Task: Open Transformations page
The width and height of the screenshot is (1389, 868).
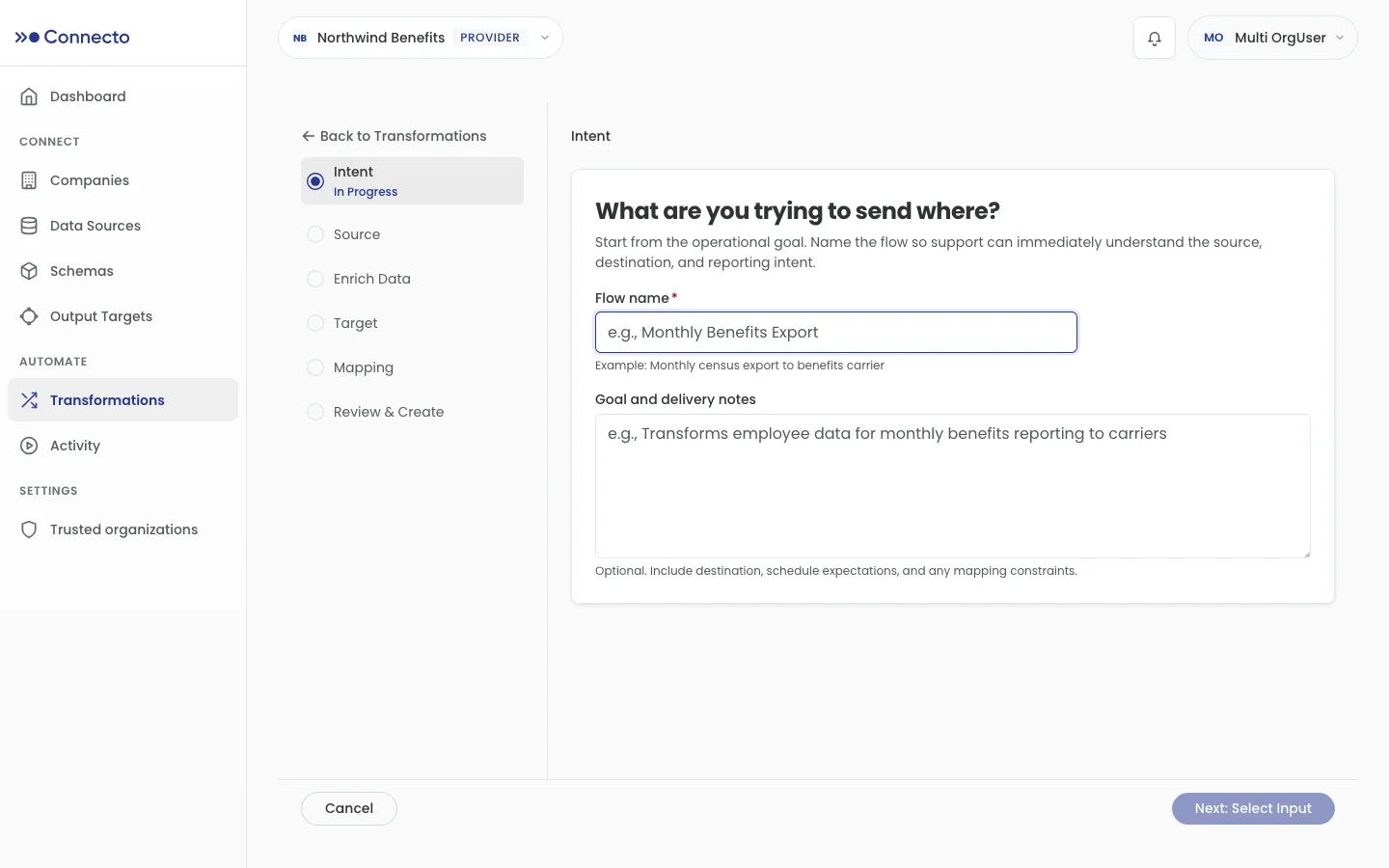Action: tap(123, 400)
